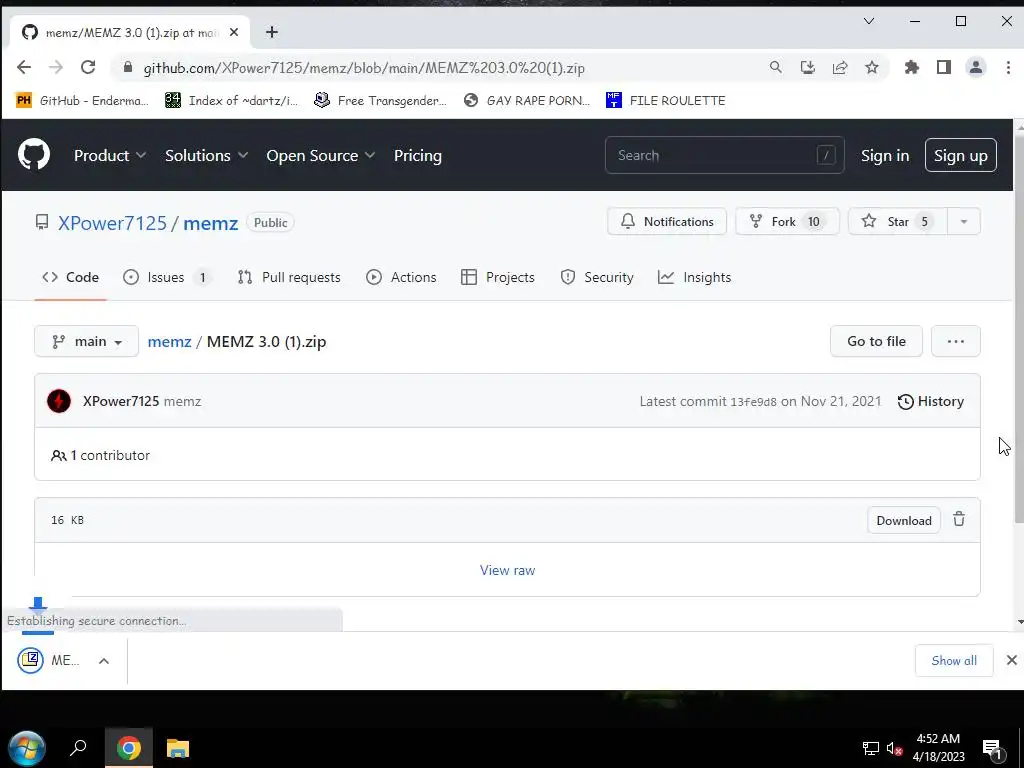Open the Projects tab
The height and width of the screenshot is (768, 1024).
[x=498, y=277]
